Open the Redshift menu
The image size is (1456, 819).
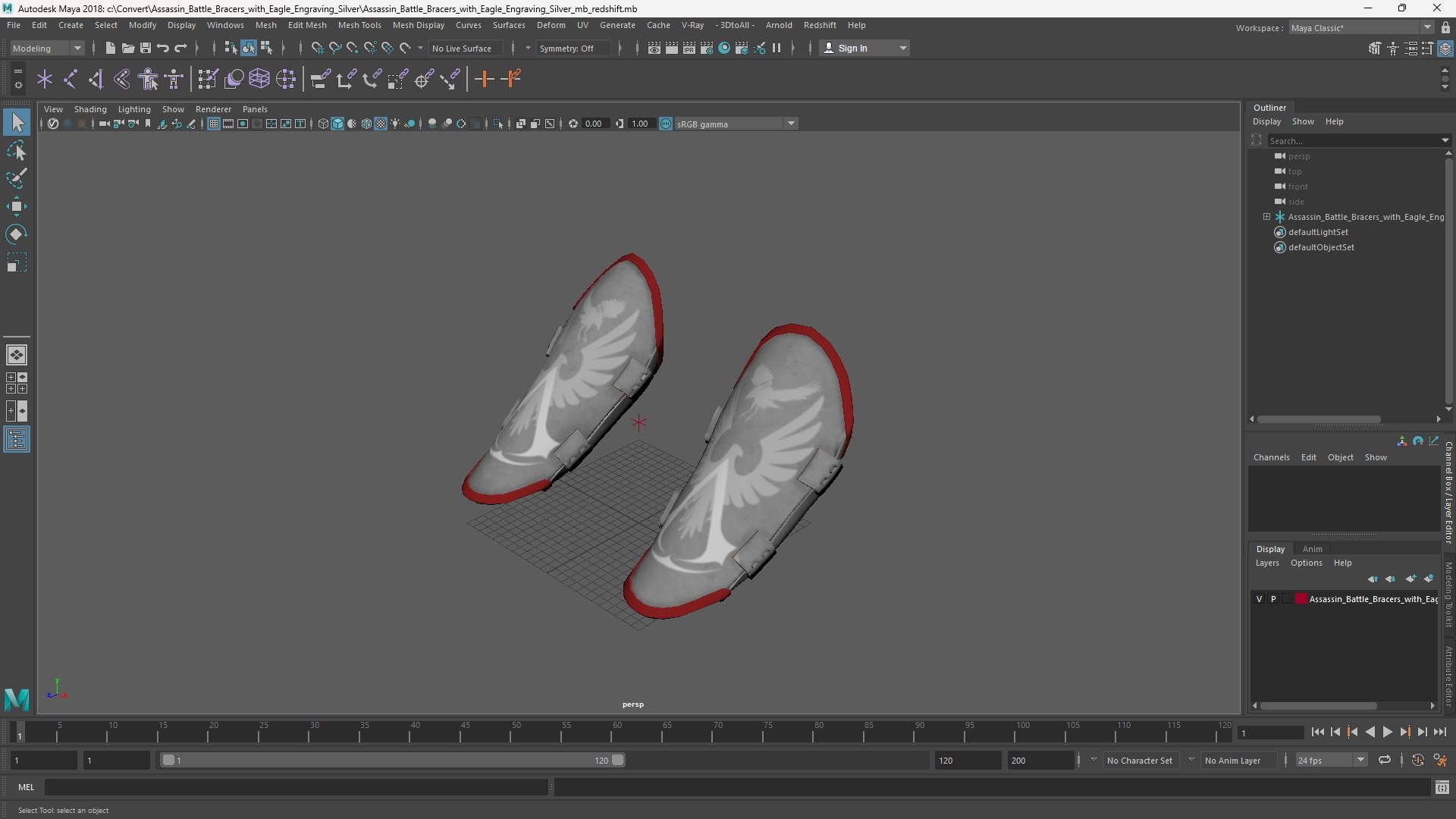tap(820, 25)
